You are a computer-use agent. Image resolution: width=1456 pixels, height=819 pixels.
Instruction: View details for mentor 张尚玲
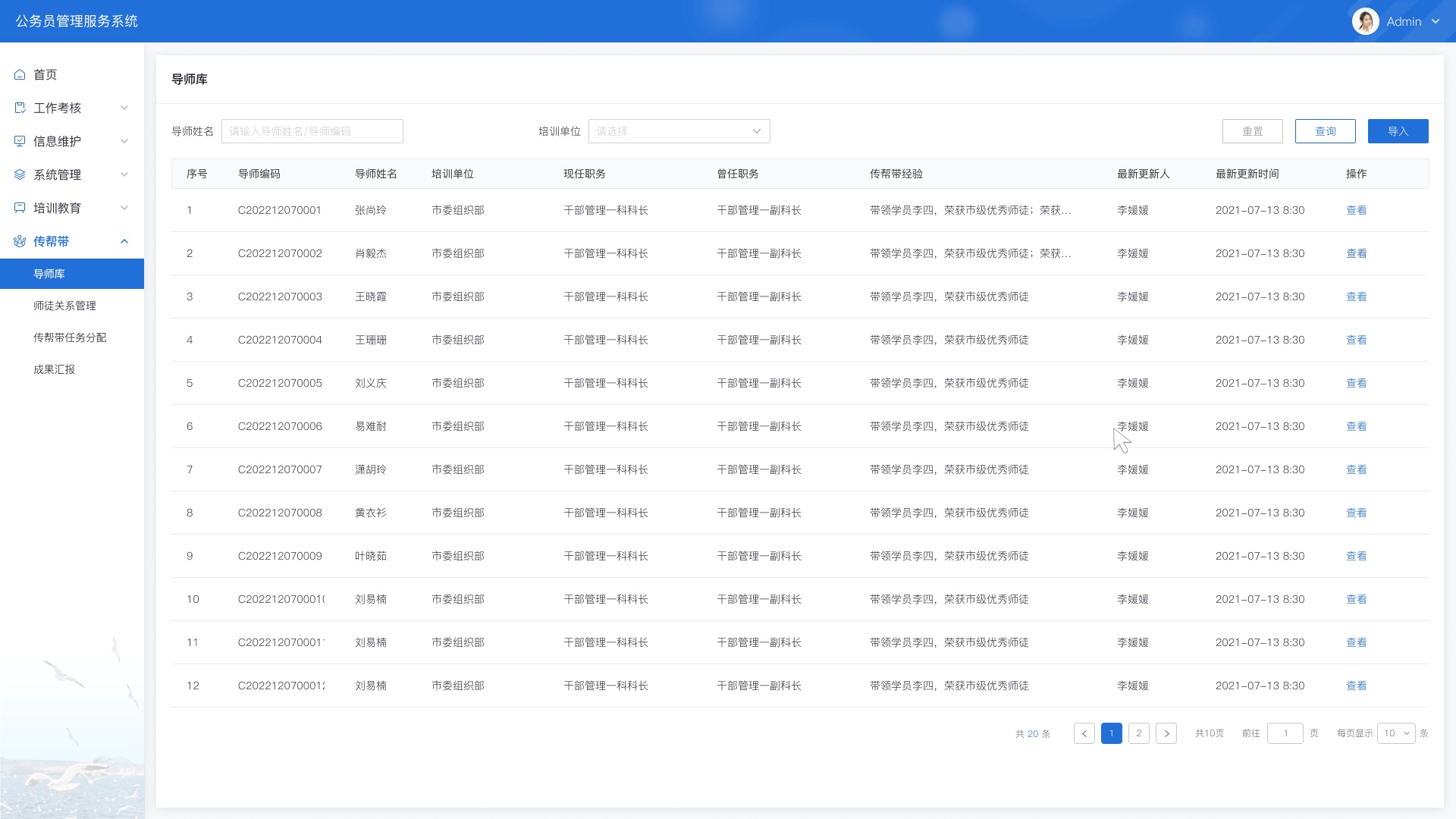[x=1356, y=210]
